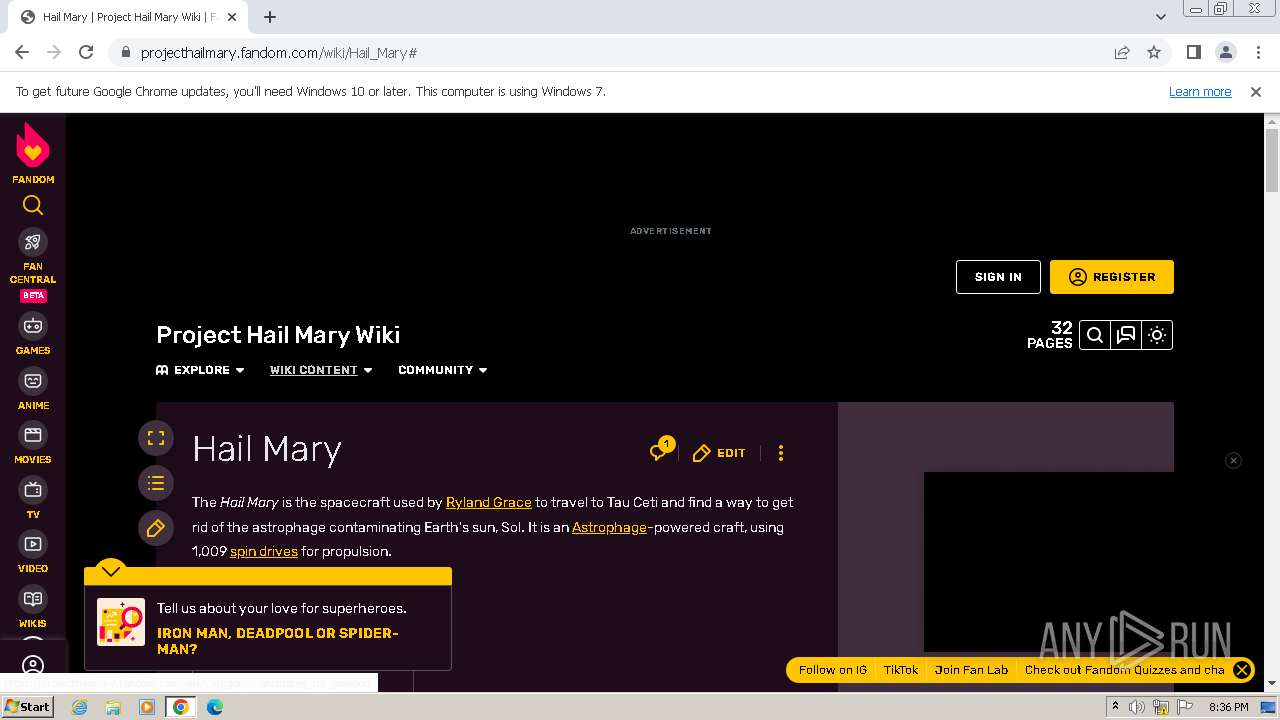Screen dimensions: 1280x720
Task: Open Check out Fandom Quizzes link
Action: 1124,670
